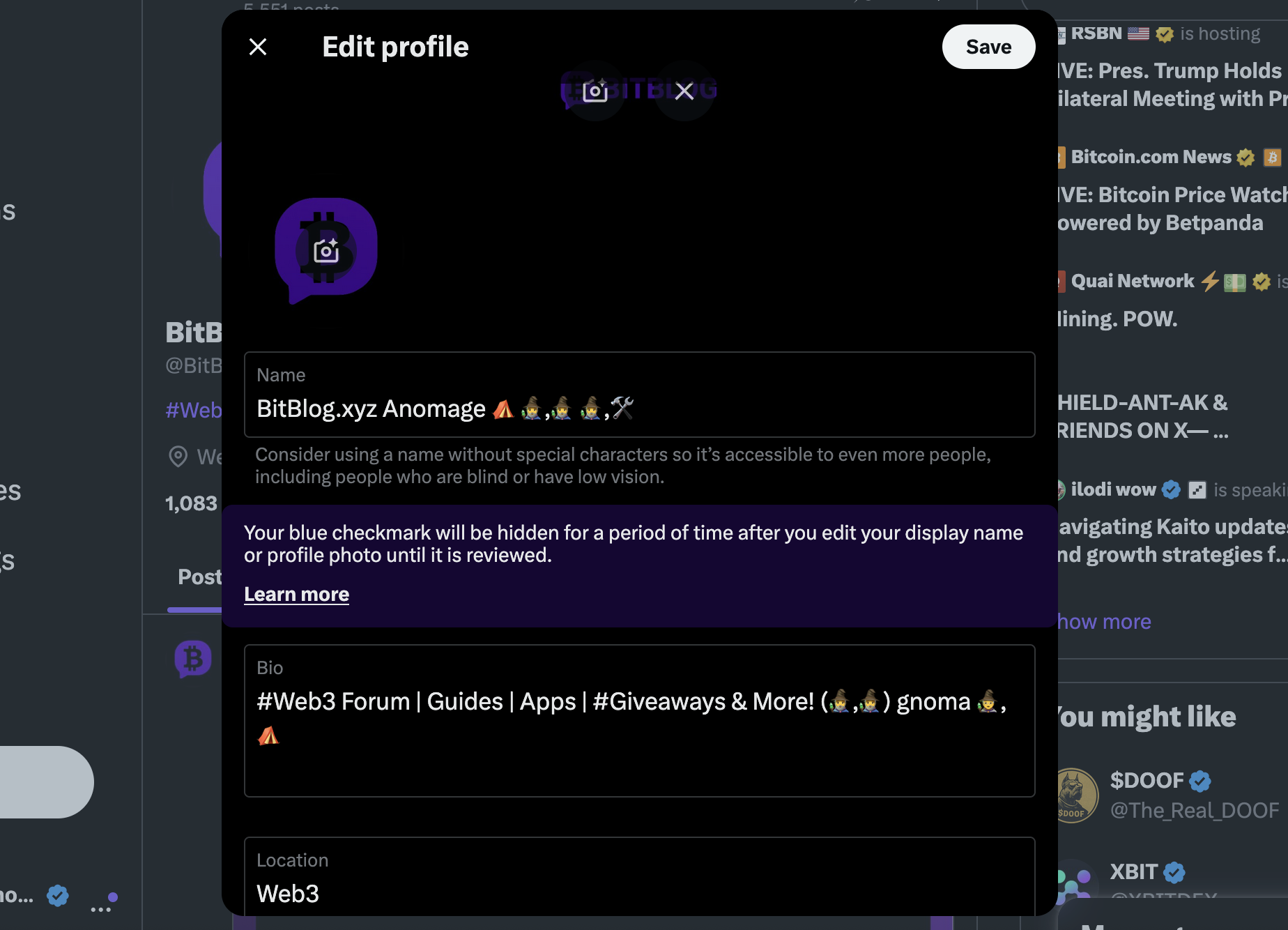This screenshot has width=1288, height=930.
Task: Open the Learn more link
Action: point(296,594)
